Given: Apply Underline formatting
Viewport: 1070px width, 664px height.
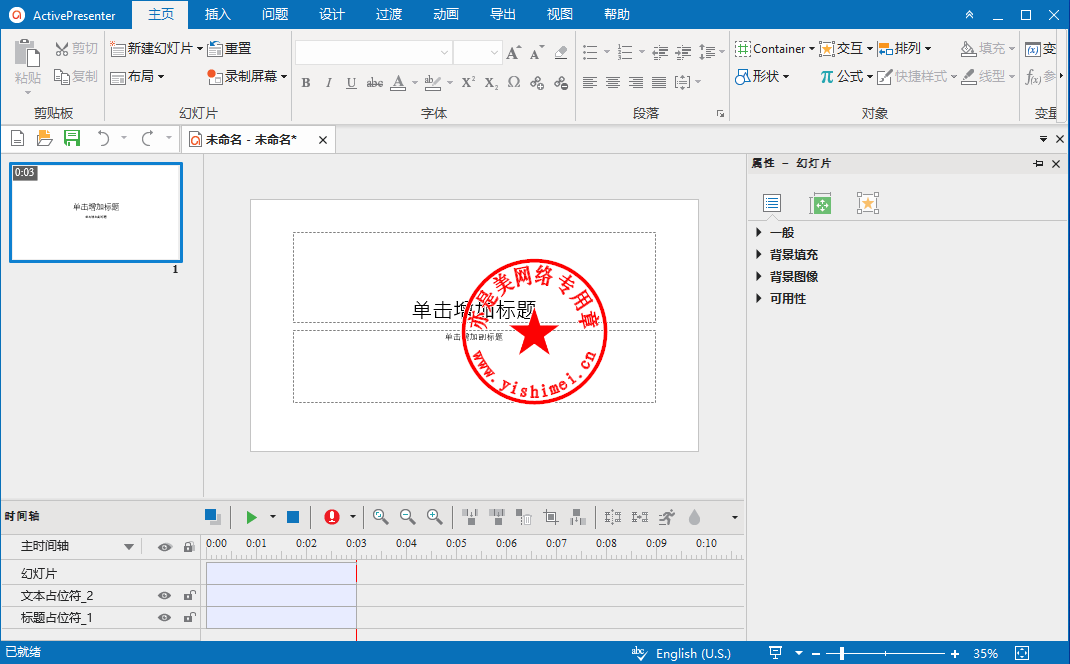Looking at the screenshot, I should (x=351, y=83).
